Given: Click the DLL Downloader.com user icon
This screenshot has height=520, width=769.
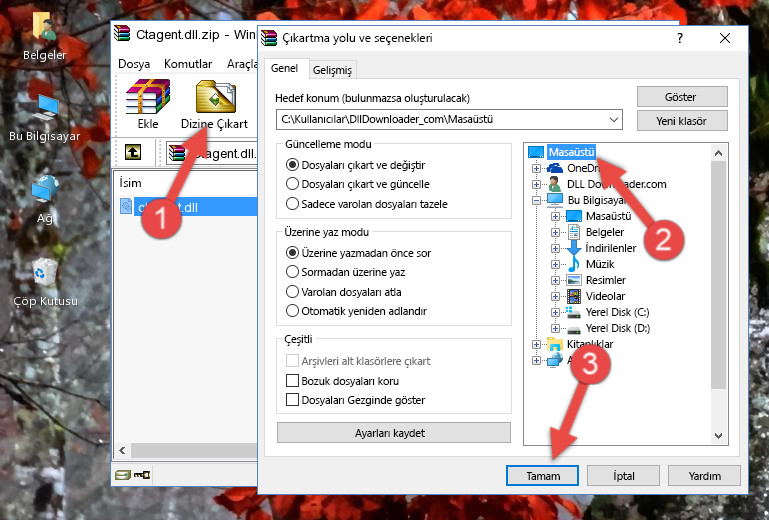Looking at the screenshot, I should point(555,184).
